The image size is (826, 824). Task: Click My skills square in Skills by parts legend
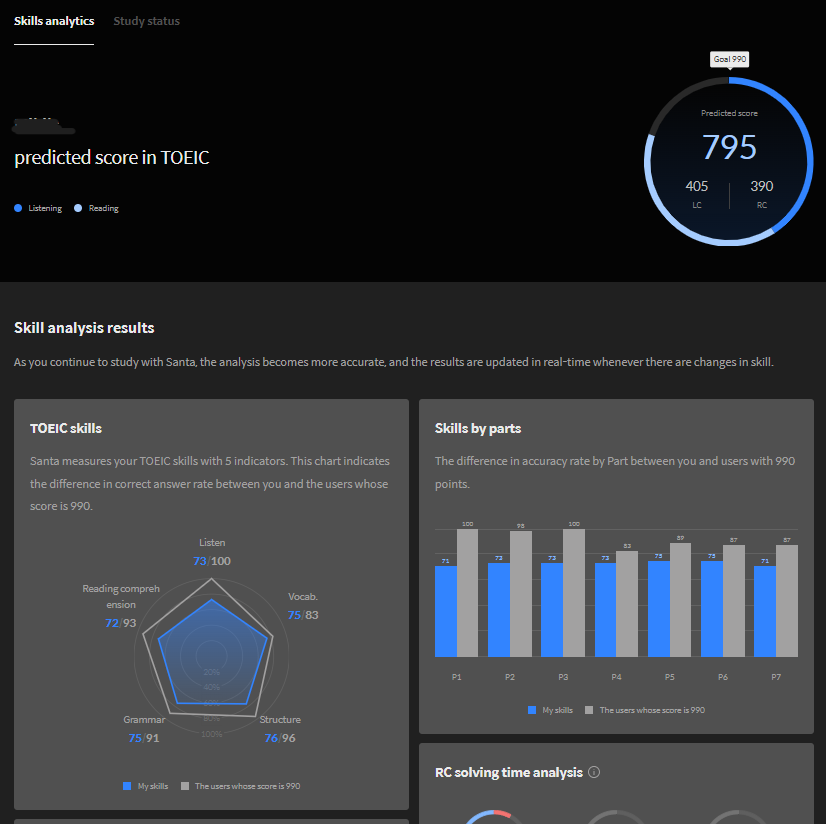[532, 710]
